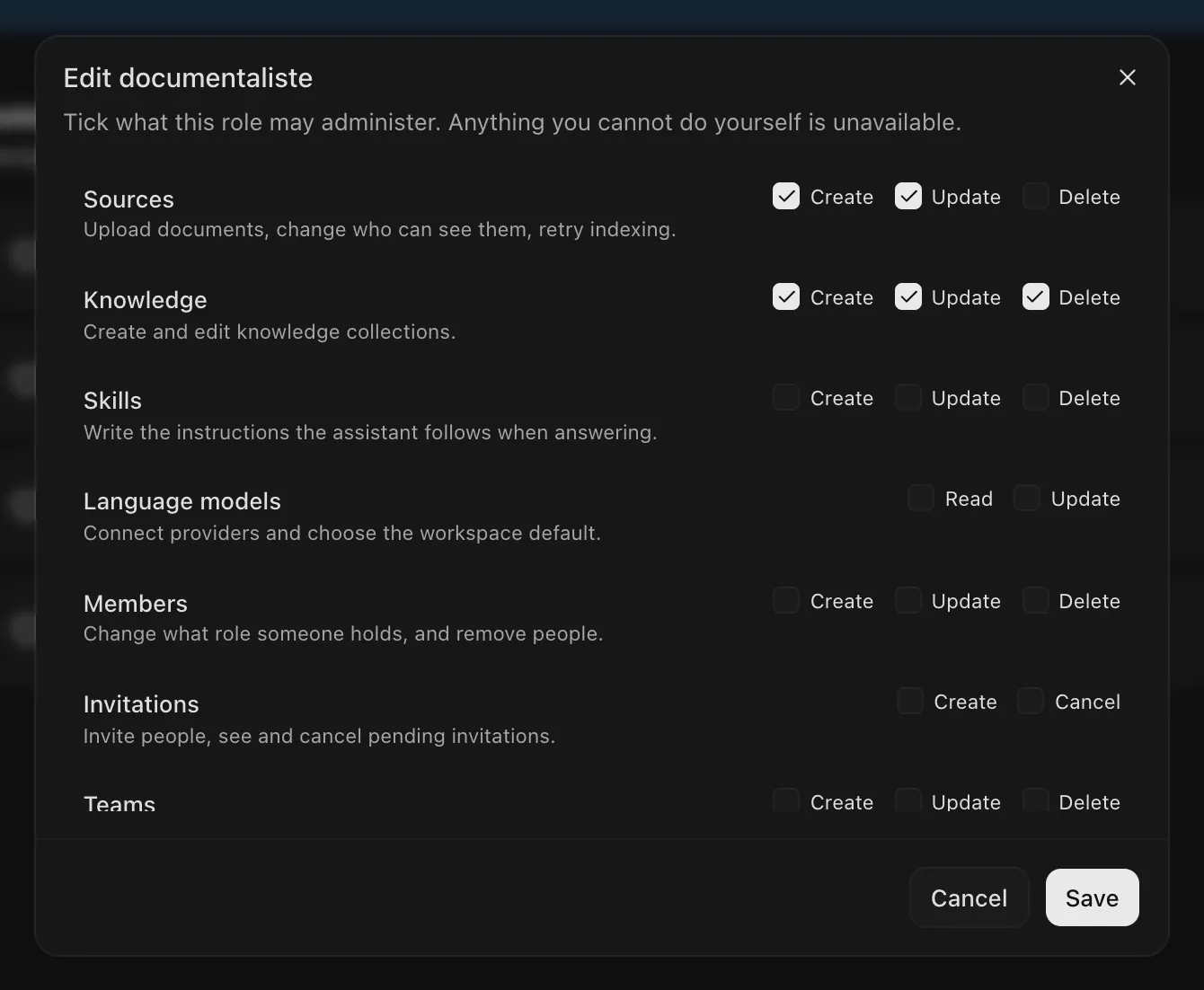Click the Invitations section heading

tap(141, 704)
